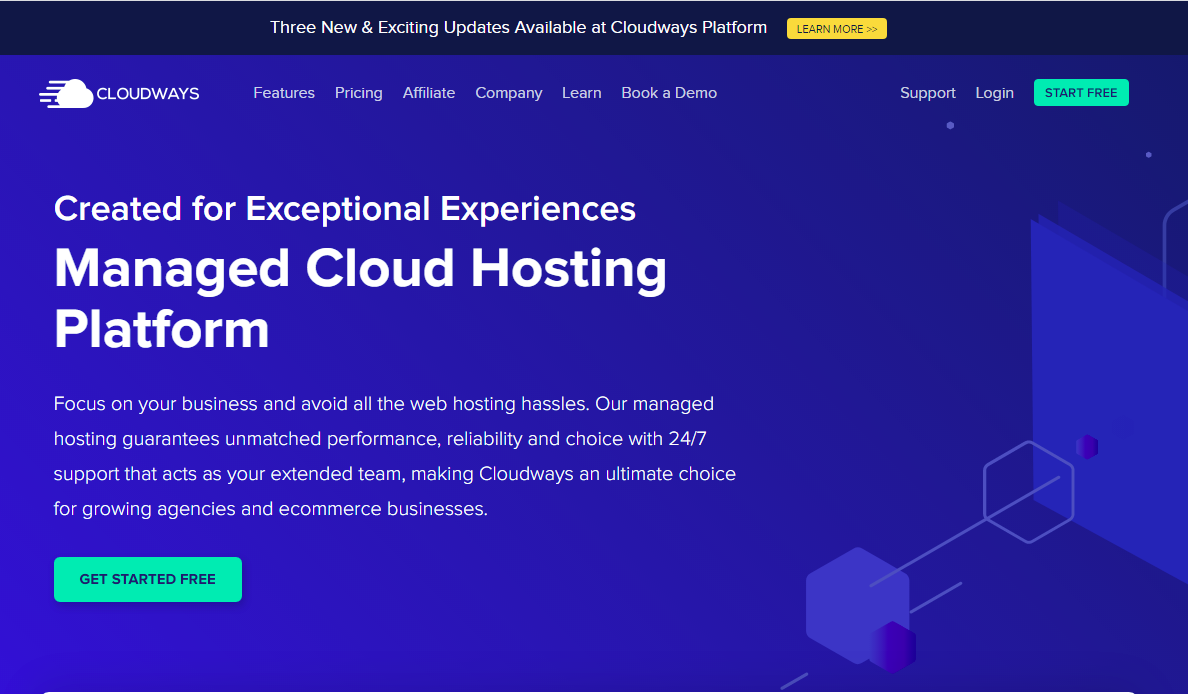Go to the Pricing page
1188x694 pixels.
[x=358, y=92]
